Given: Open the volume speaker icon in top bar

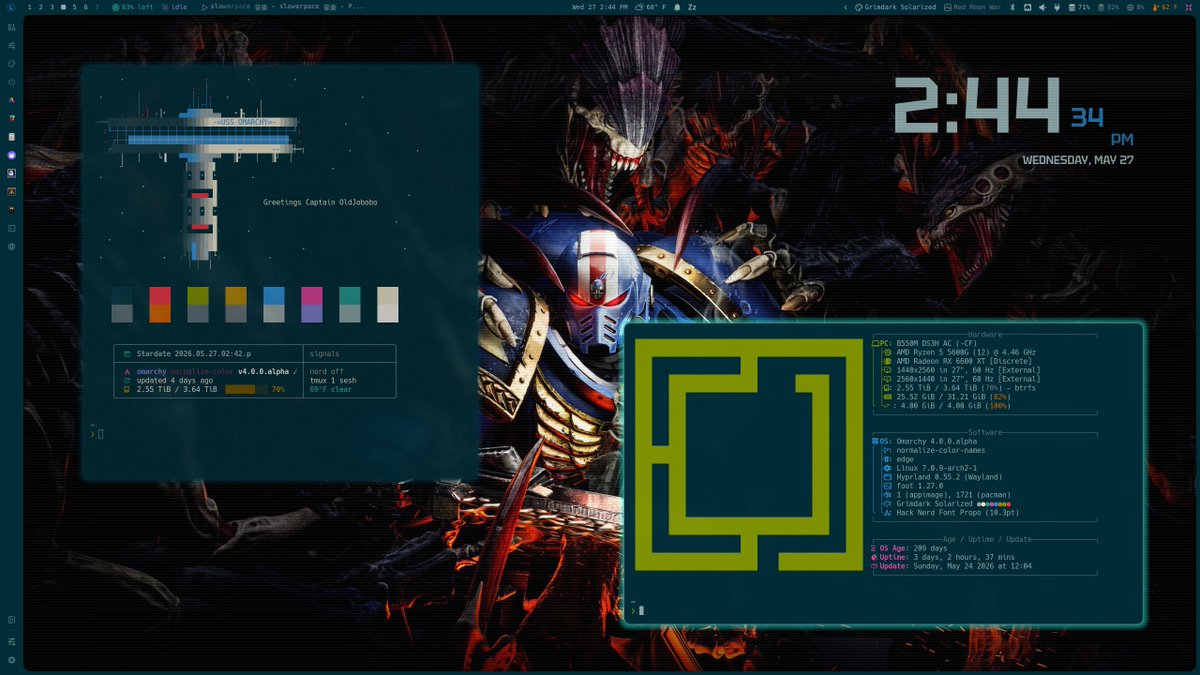Looking at the screenshot, I should tap(1042, 7).
